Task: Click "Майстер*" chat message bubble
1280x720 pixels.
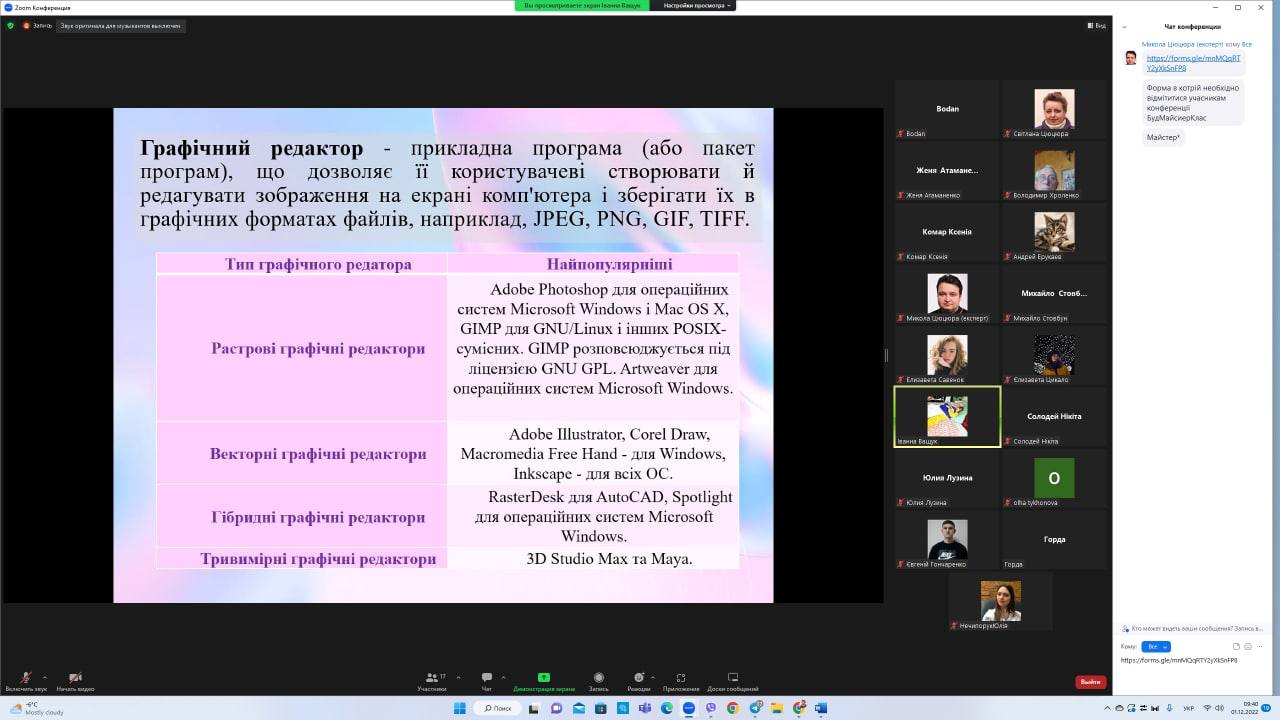Action: (1163, 137)
